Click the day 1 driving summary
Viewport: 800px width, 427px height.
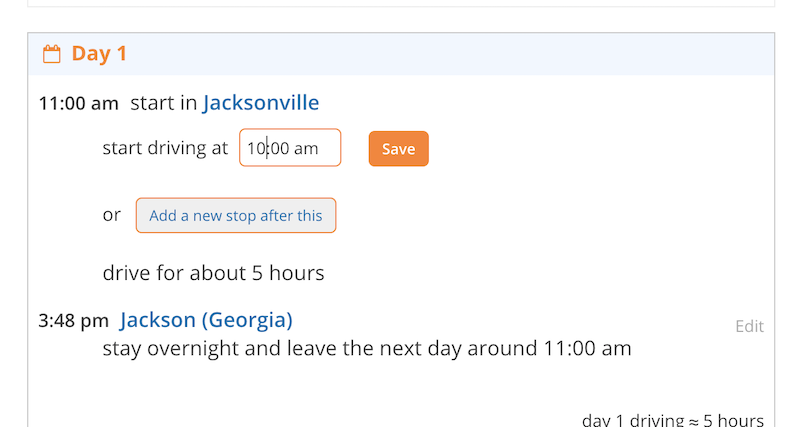click(672, 420)
